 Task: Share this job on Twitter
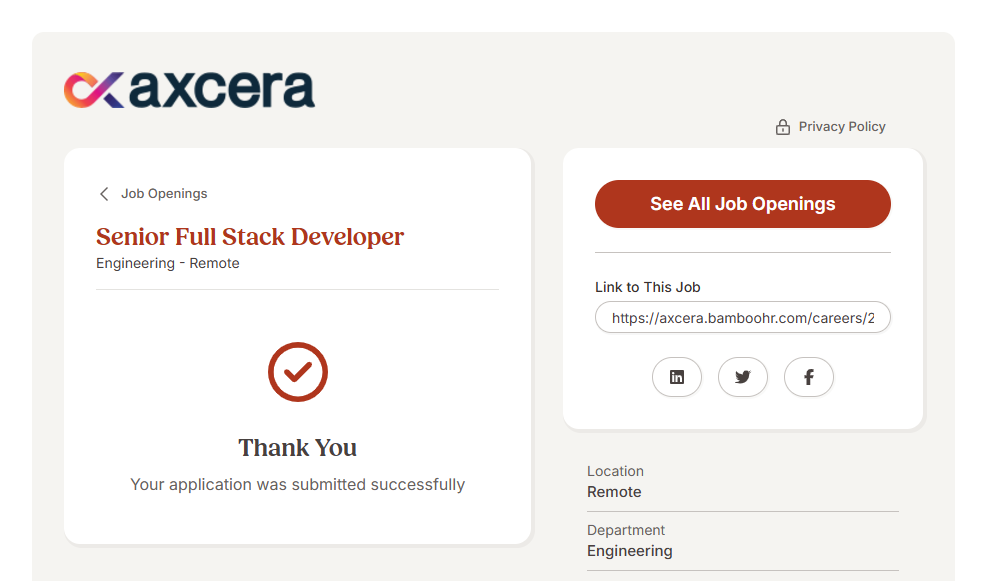743,377
